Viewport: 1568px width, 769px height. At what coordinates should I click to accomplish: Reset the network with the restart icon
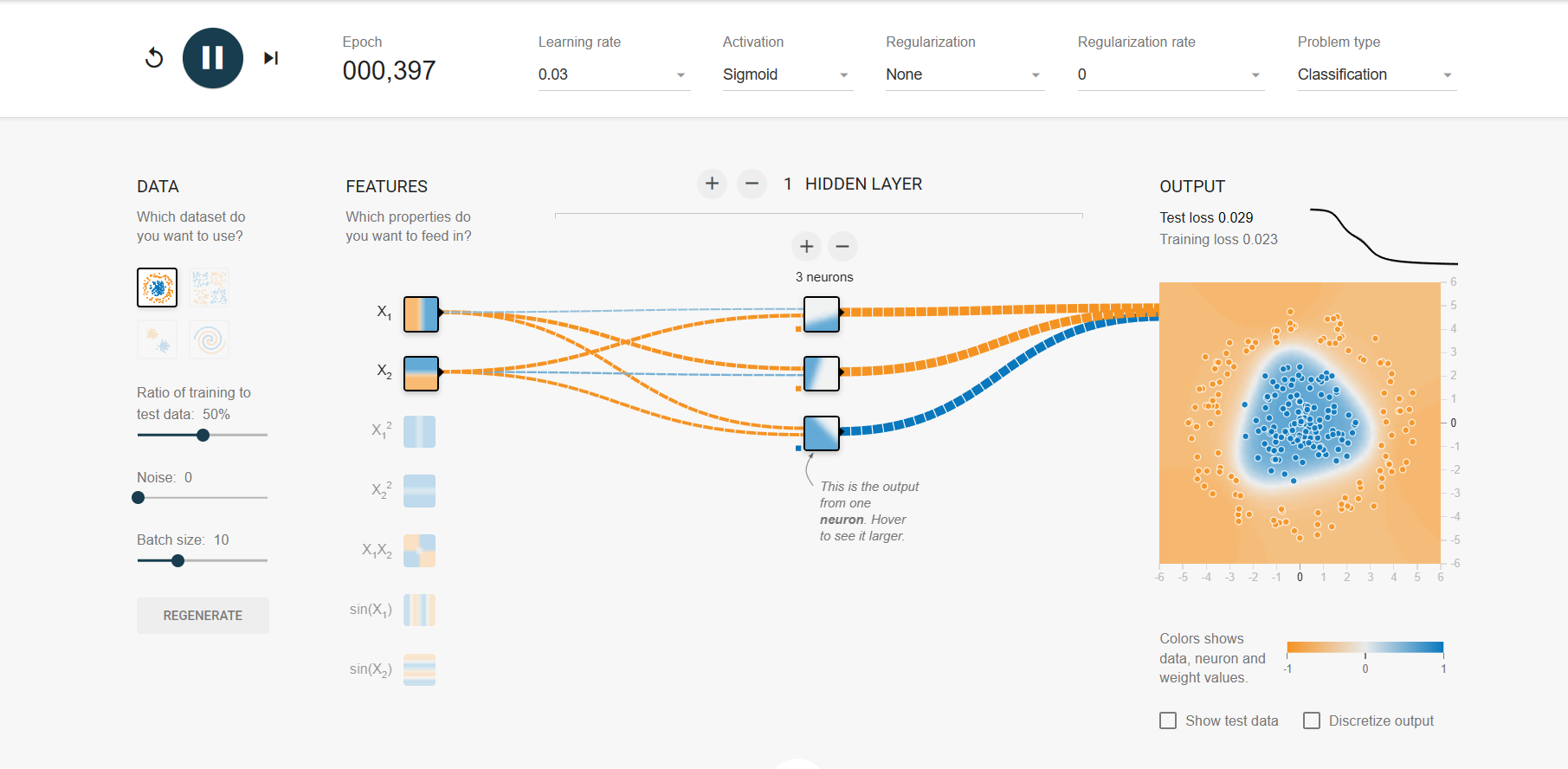click(154, 58)
